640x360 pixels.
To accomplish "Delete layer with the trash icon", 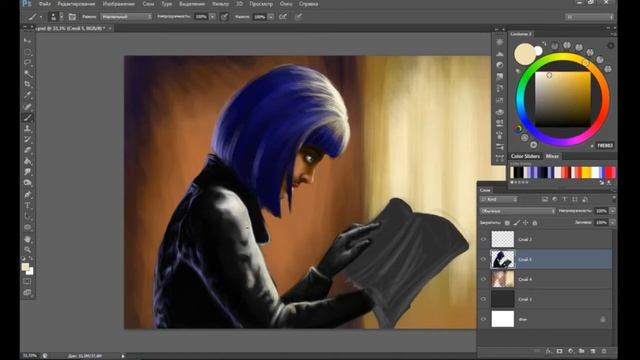I will 604,351.
